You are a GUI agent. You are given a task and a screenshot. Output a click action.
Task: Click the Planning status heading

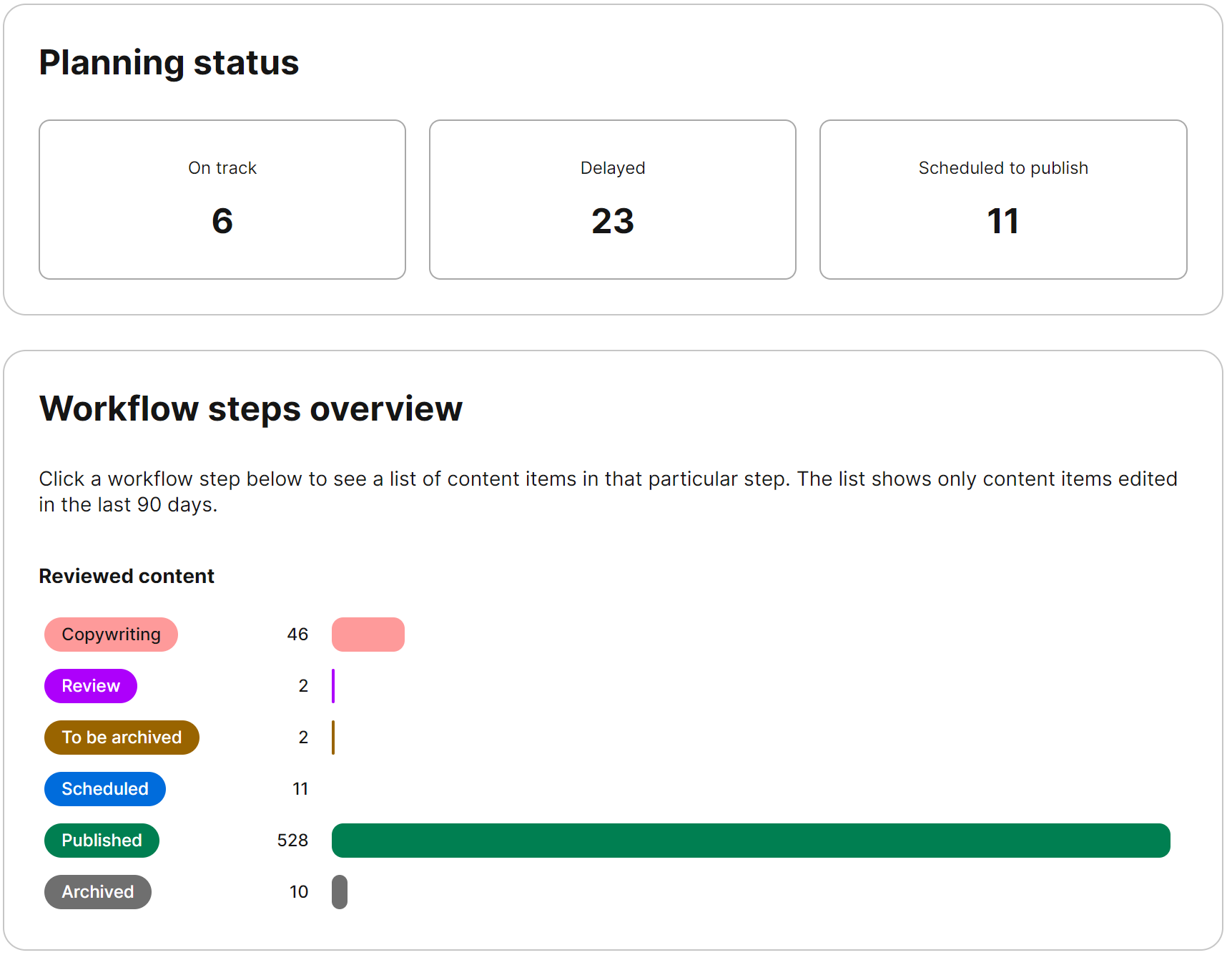[x=169, y=63]
